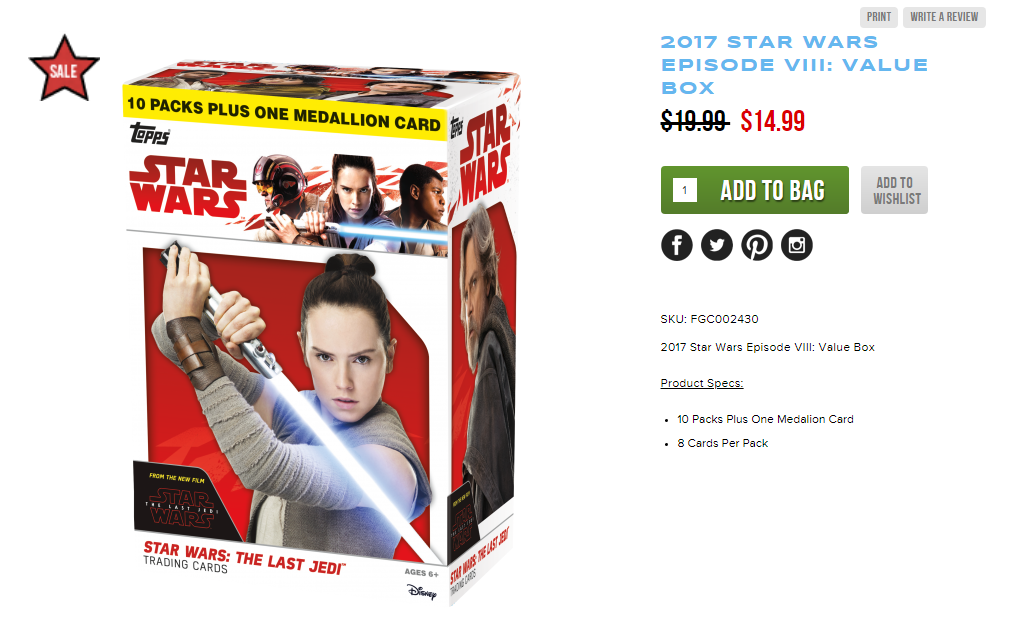The width and height of the screenshot is (1027, 622).
Task: Open the Product Specs link
Action: click(701, 383)
